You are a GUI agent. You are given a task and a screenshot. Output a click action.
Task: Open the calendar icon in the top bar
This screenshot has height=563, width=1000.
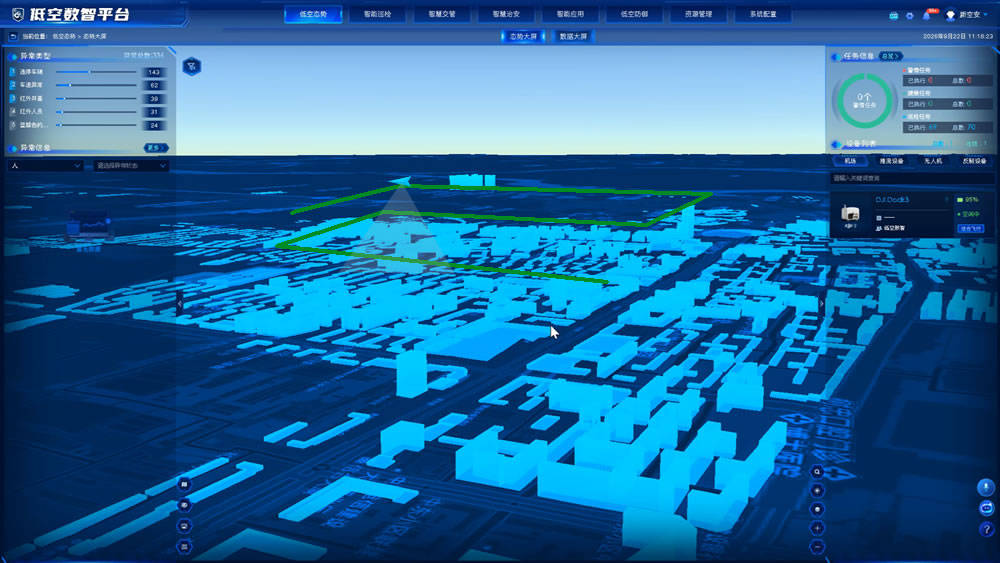point(893,15)
